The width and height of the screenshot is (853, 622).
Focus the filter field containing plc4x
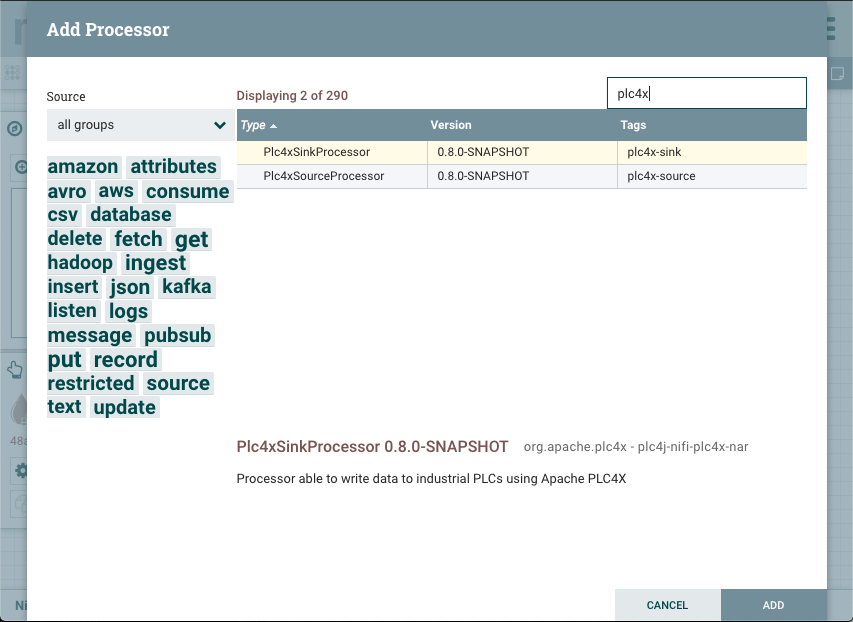(x=706, y=94)
